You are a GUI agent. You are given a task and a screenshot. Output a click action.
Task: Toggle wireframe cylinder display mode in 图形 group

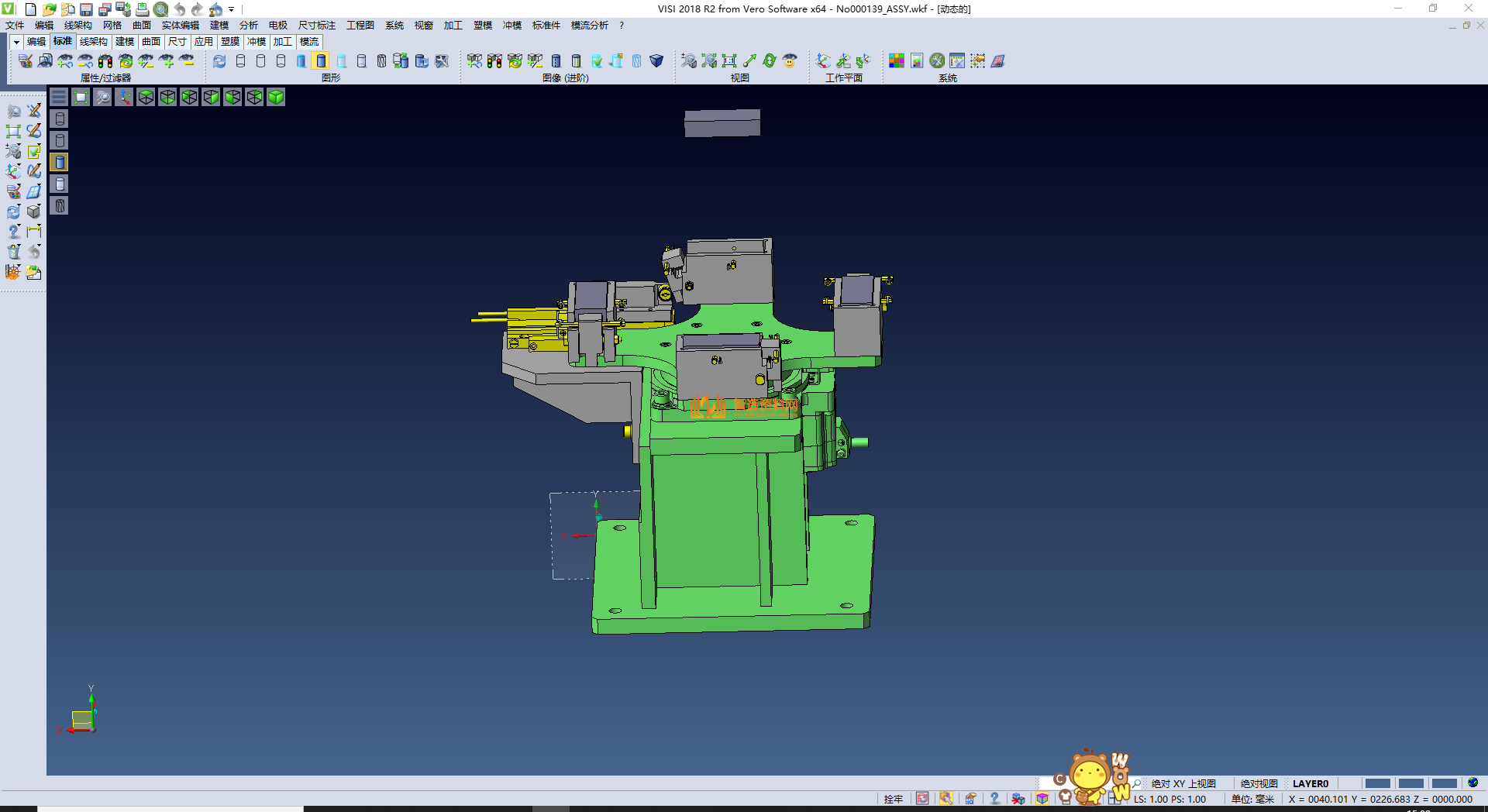point(240,61)
